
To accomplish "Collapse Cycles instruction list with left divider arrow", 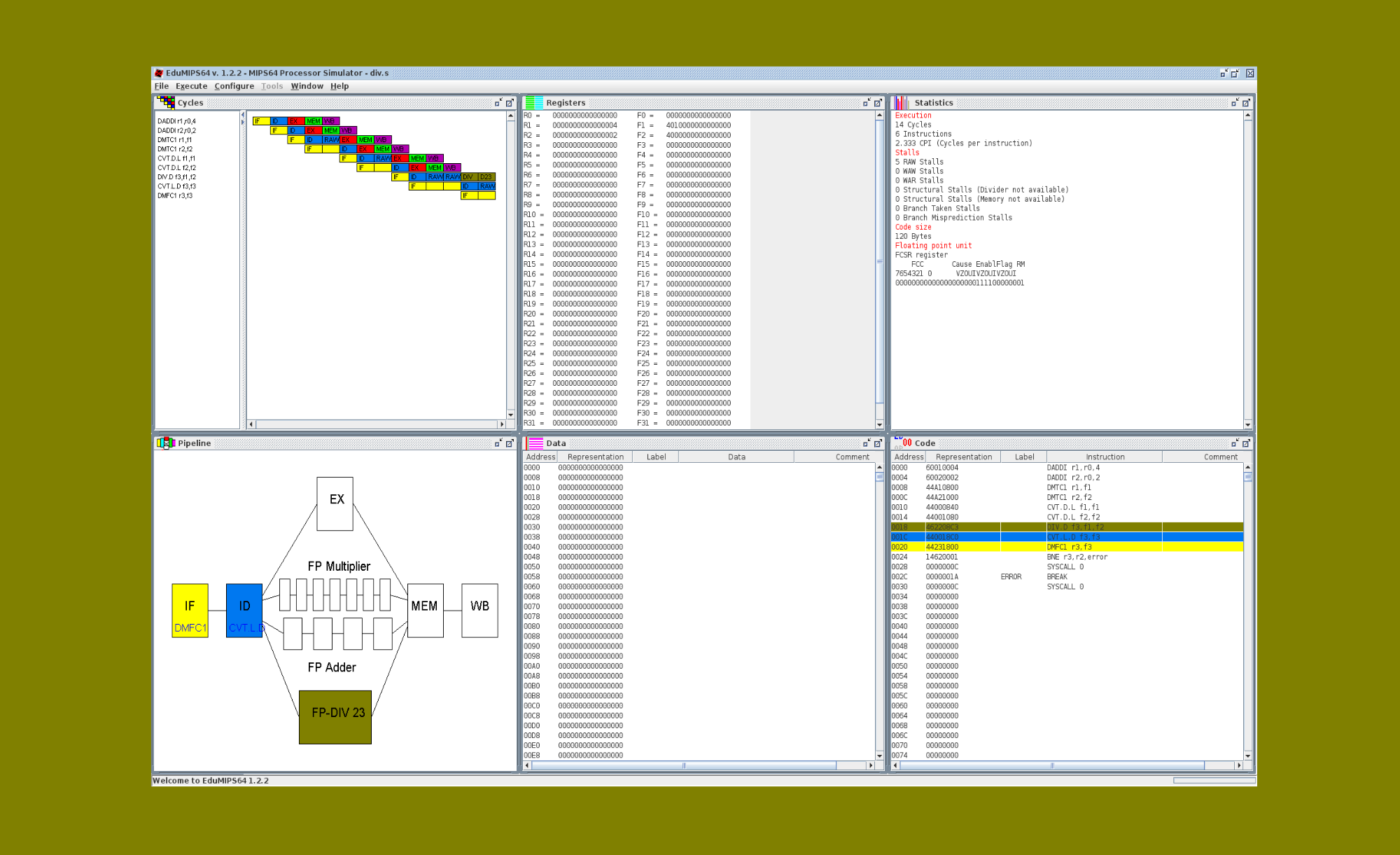I will (243, 114).
